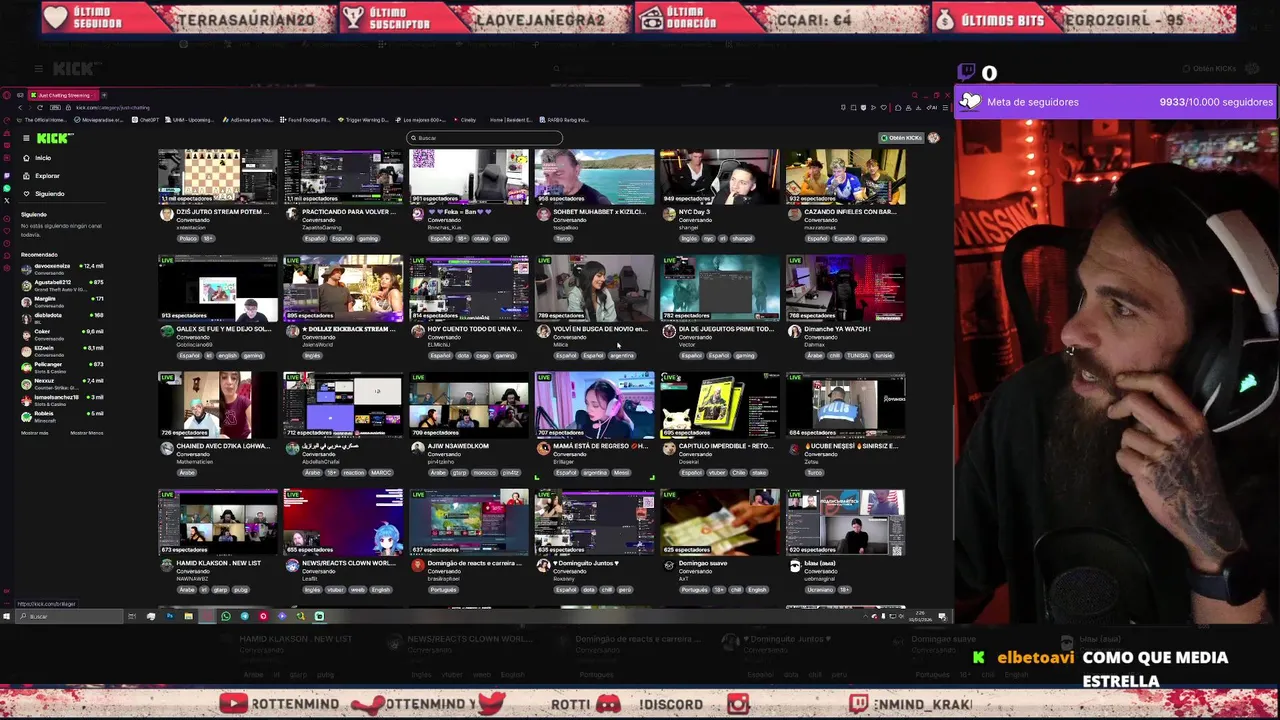The width and height of the screenshot is (1280, 720).
Task: Click Mostrar más under Recomendado
Action: tap(34, 433)
